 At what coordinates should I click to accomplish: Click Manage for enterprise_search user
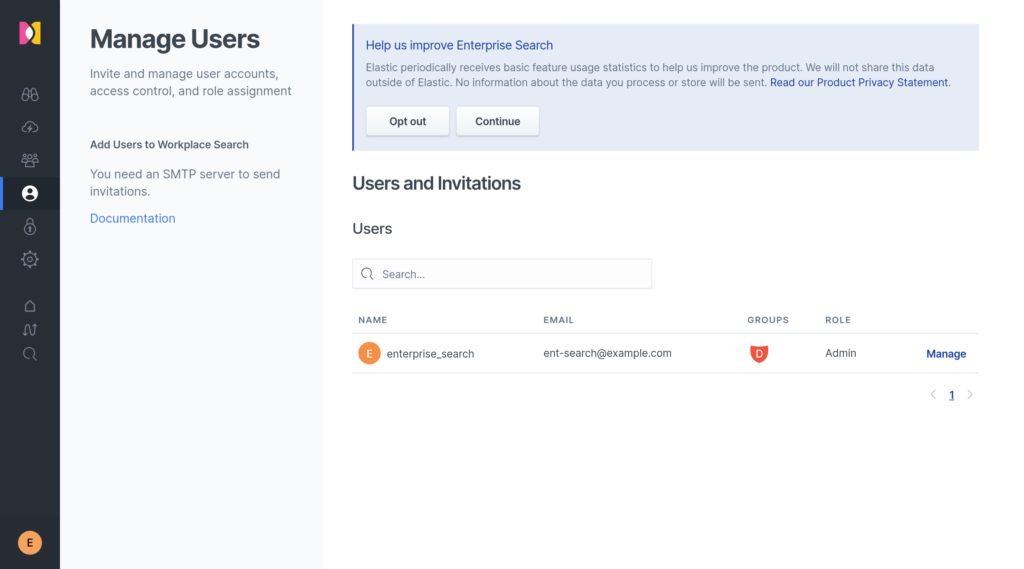point(946,354)
